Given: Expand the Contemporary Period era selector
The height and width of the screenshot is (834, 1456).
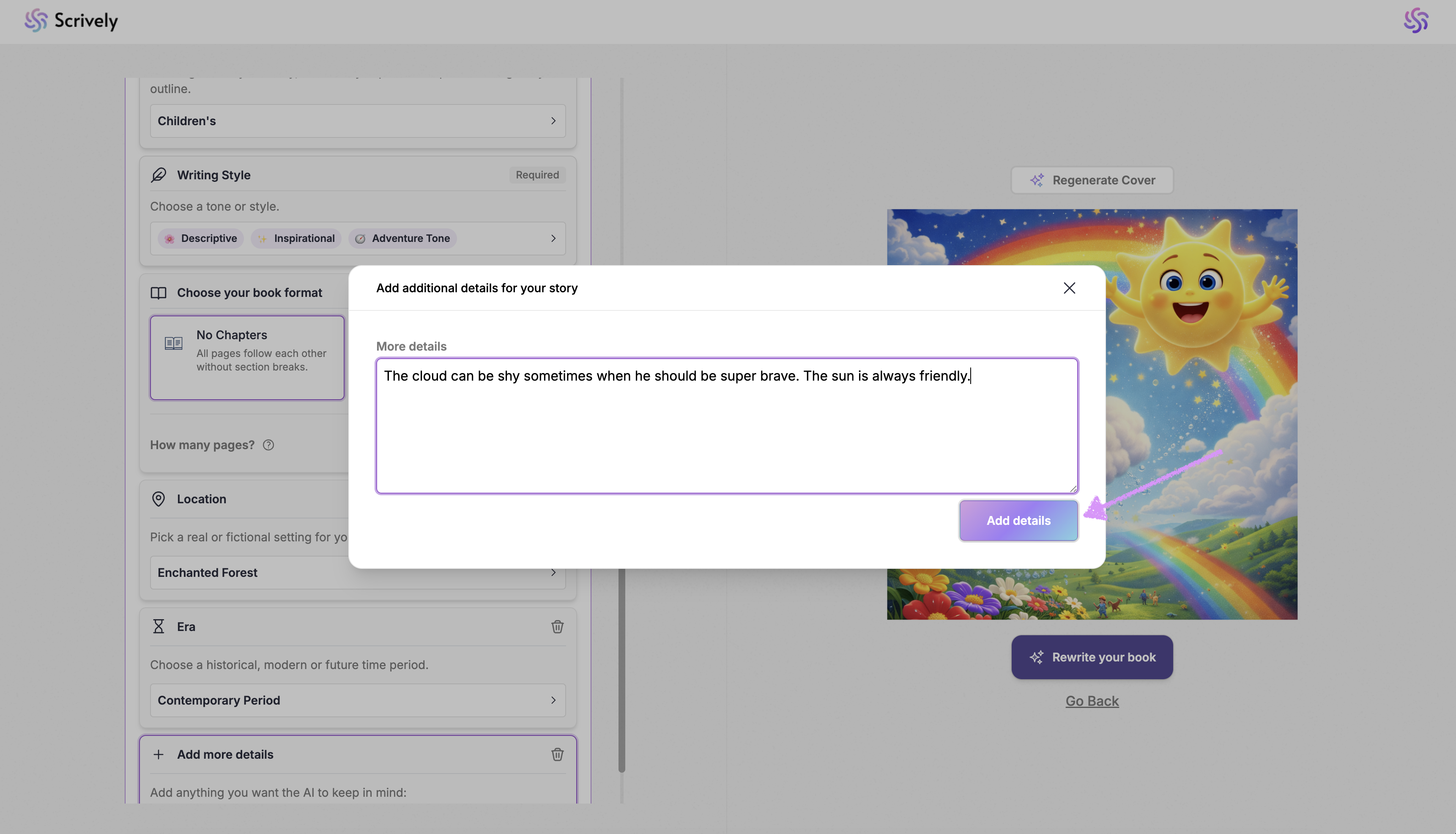Looking at the screenshot, I should click(357, 700).
